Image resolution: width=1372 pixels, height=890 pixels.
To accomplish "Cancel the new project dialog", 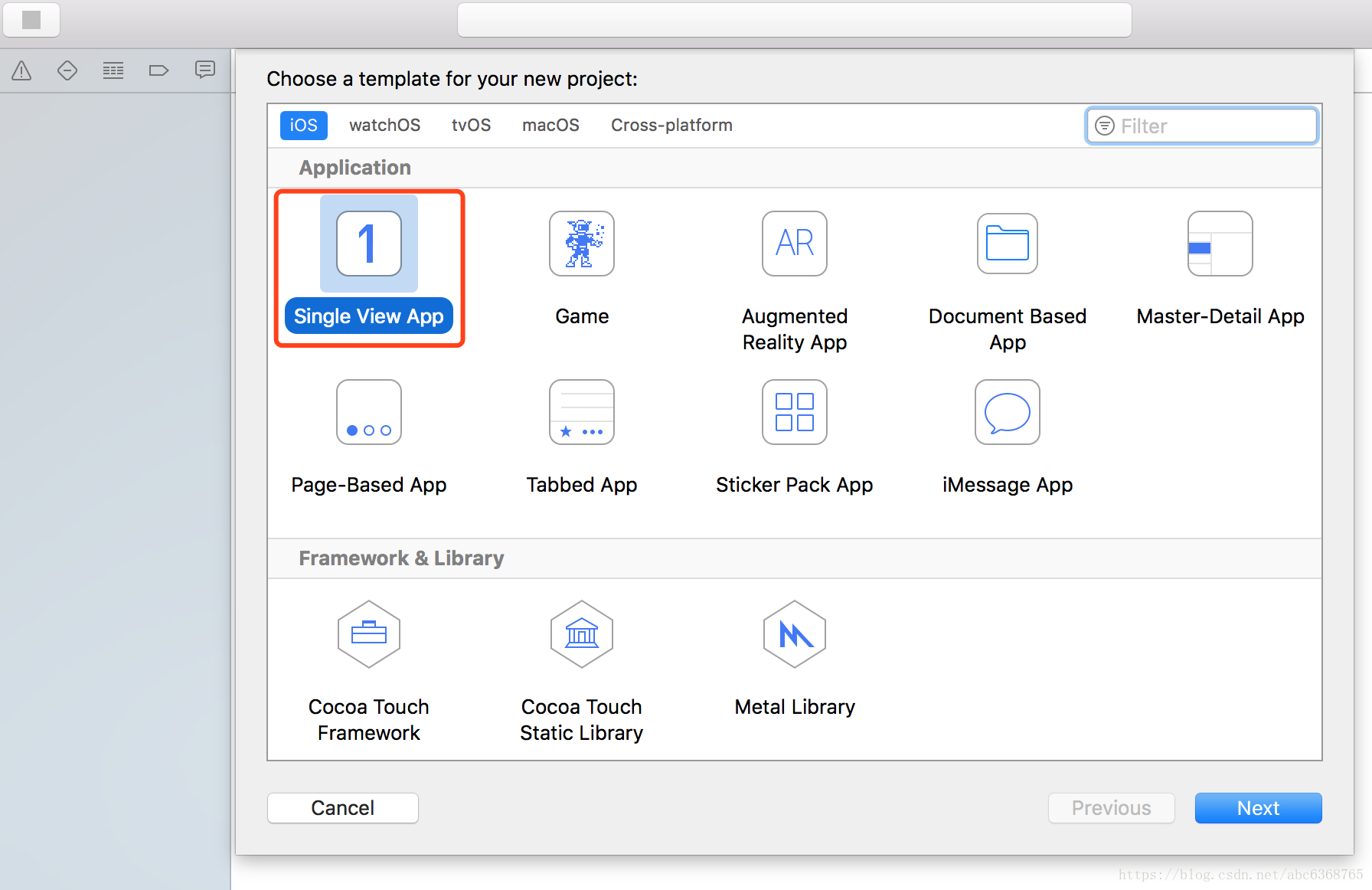I will pos(342,808).
